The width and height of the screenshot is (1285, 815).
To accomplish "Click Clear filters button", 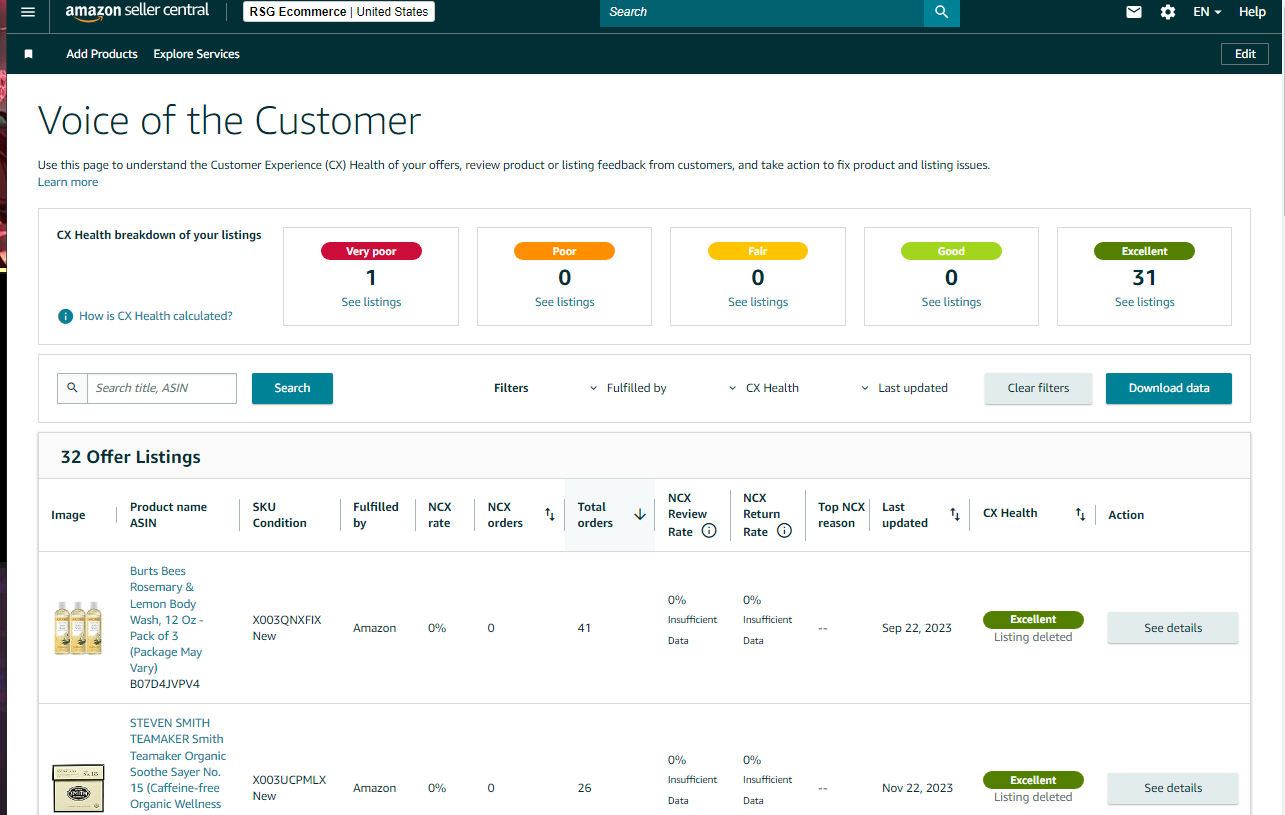I will pyautogui.click(x=1038, y=388).
